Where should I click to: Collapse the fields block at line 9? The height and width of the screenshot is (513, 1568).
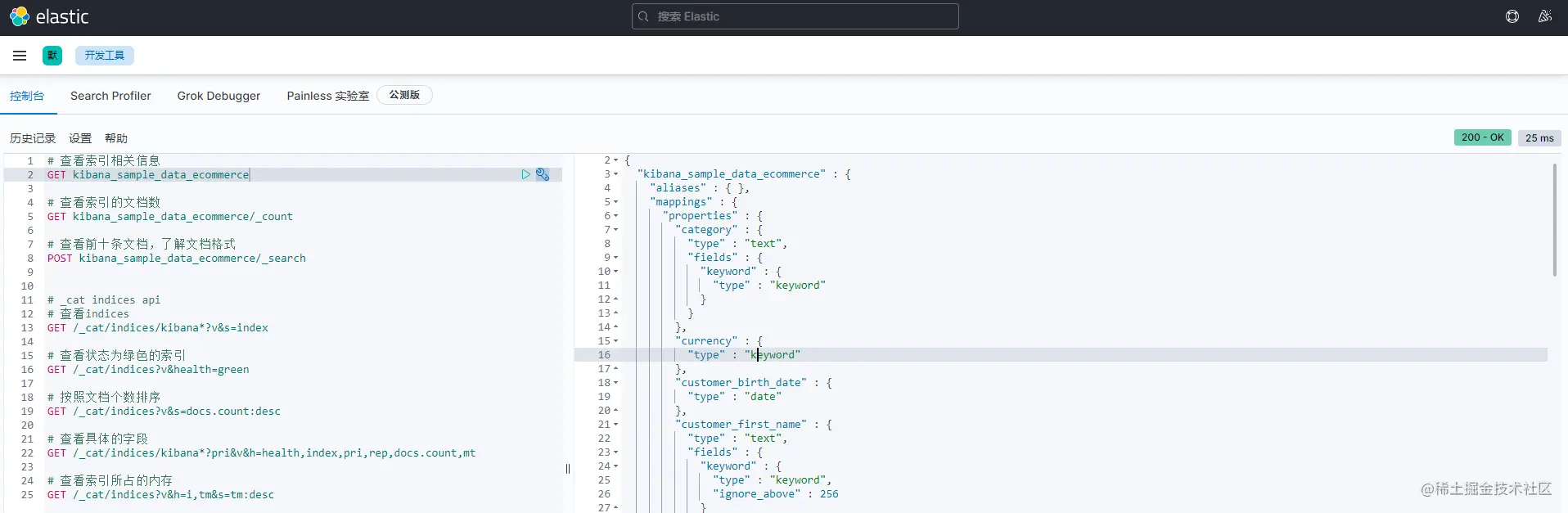point(616,258)
